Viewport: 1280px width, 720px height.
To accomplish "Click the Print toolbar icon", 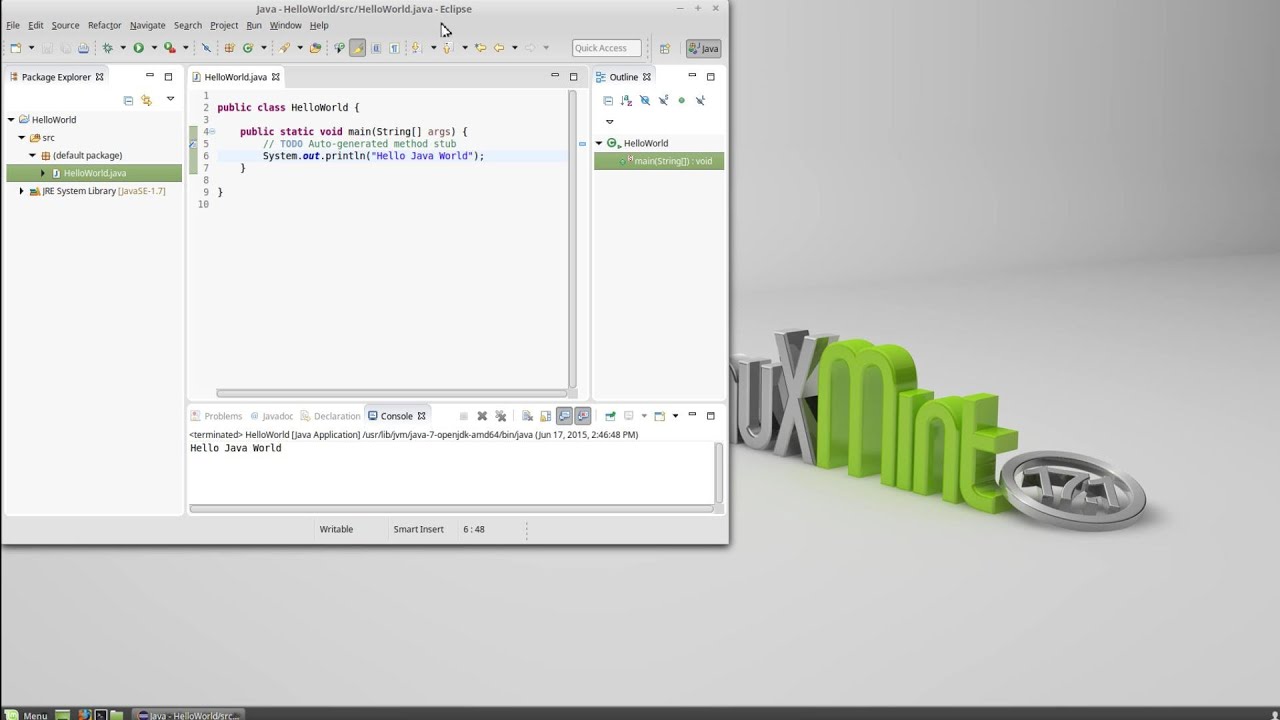I will click(x=83, y=48).
